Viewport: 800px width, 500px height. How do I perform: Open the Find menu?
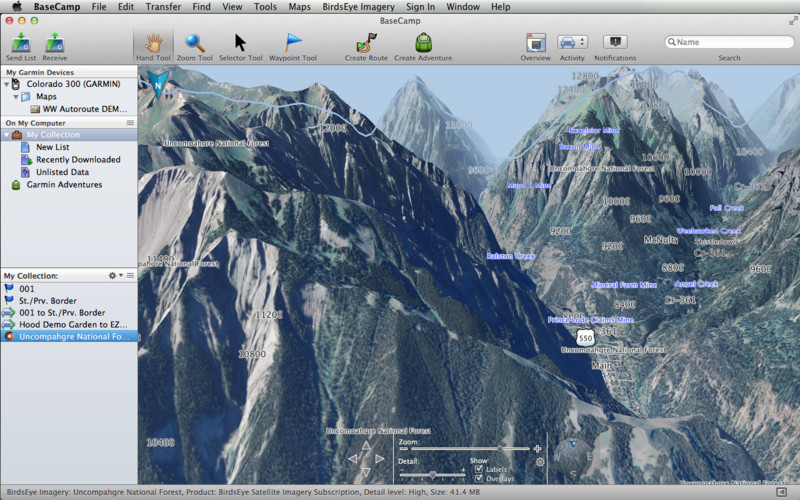click(x=202, y=7)
